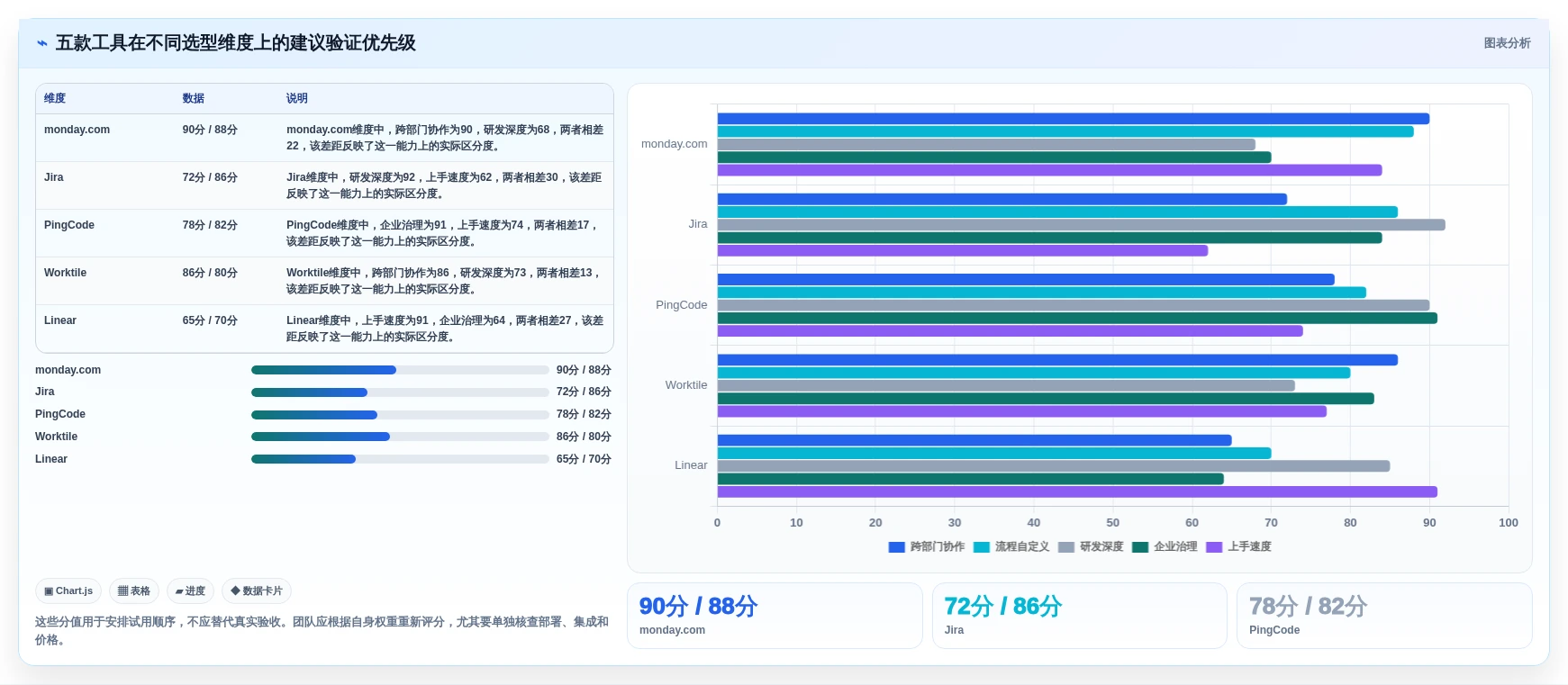Click table cell 90分 / 88分
This screenshot has height=685, width=1568.
(210, 130)
